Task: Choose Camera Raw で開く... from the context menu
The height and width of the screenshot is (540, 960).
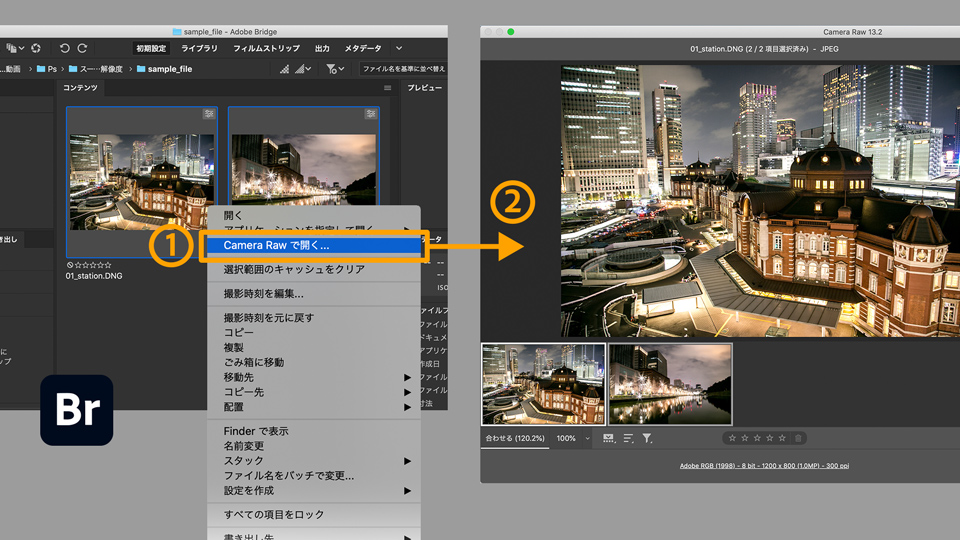Action: (x=314, y=246)
